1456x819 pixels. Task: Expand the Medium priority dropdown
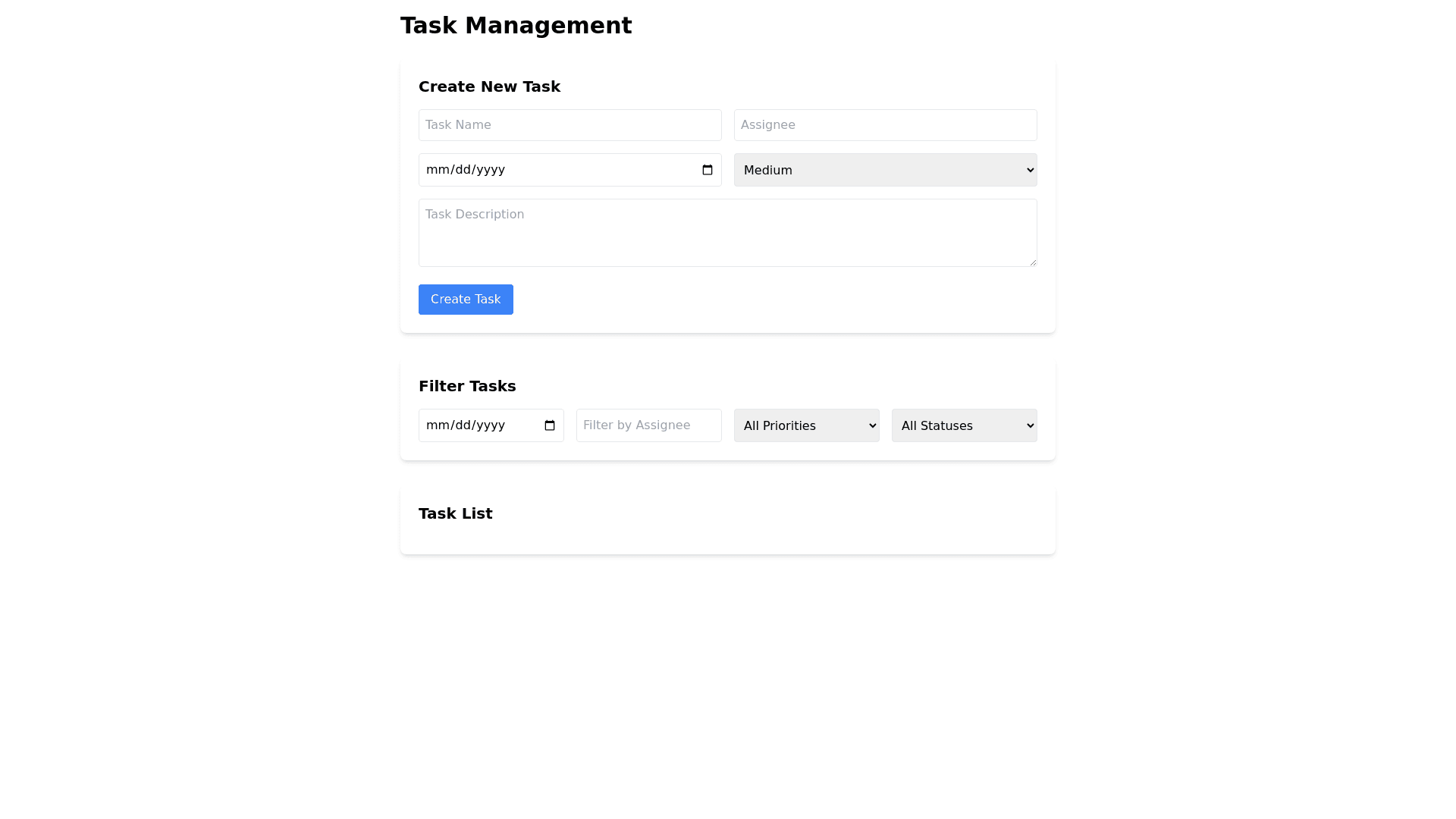point(885,170)
